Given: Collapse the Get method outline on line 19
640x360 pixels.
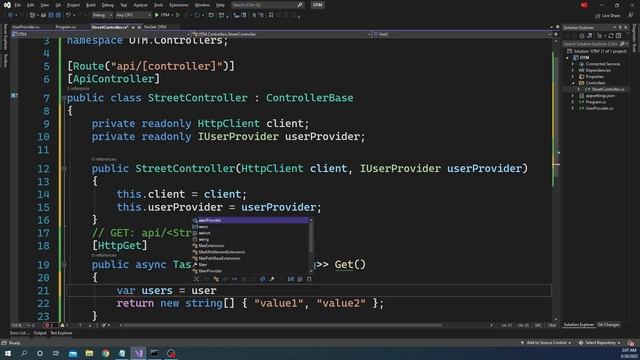Looking at the screenshot, I should click(x=64, y=264).
